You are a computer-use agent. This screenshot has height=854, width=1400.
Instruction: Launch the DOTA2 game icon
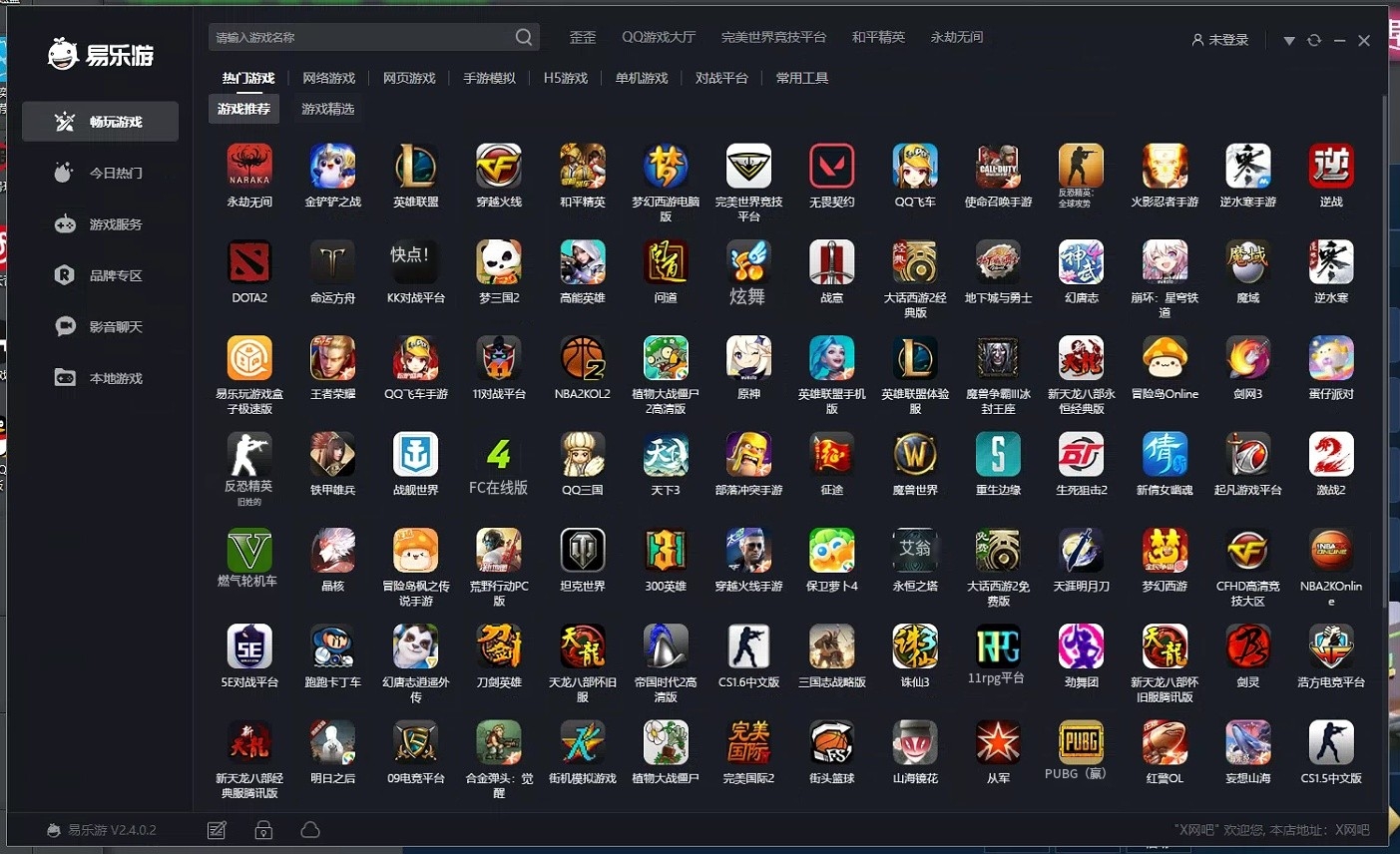(x=249, y=262)
